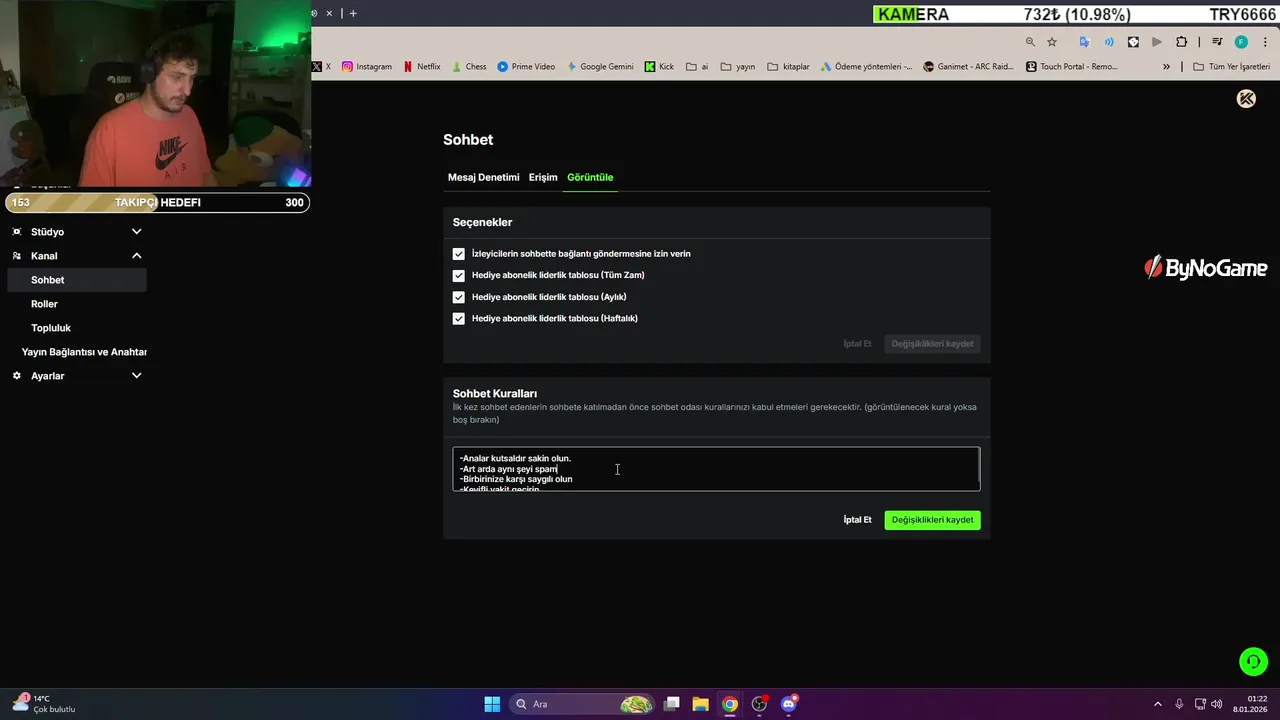
Task: Open the X bookmark
Action: pyautogui.click(x=321, y=67)
